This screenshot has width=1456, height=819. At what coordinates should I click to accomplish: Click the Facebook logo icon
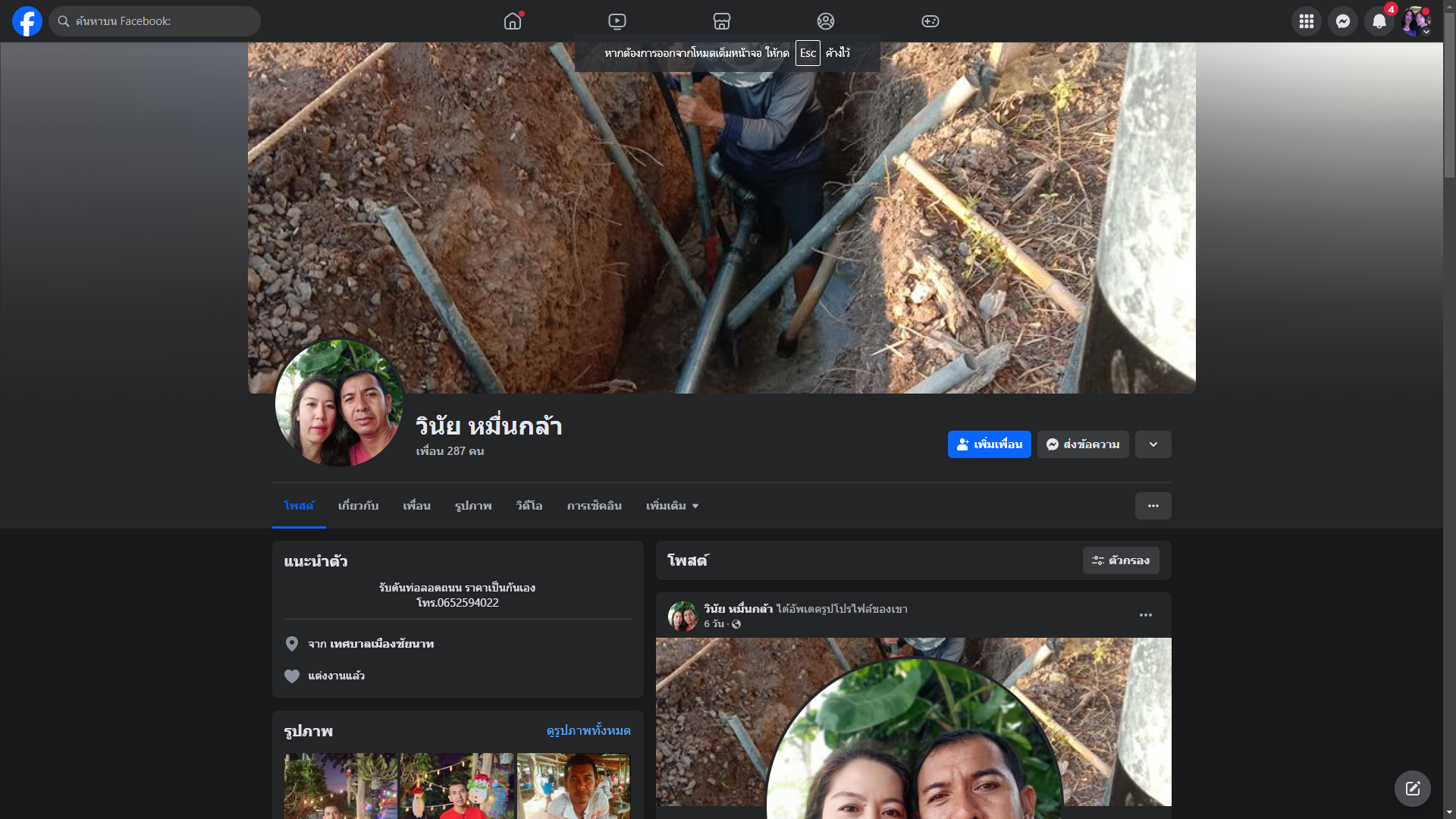pos(27,21)
